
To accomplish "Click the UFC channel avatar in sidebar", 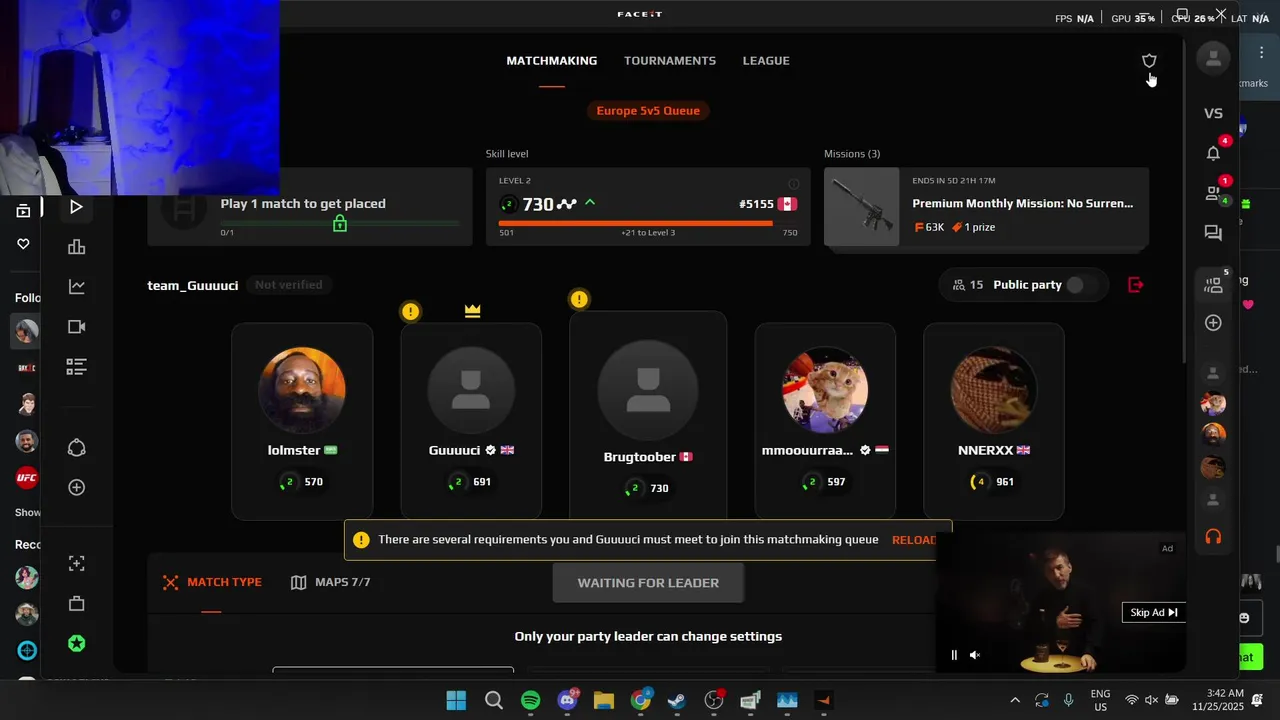I will pyautogui.click(x=27, y=477).
